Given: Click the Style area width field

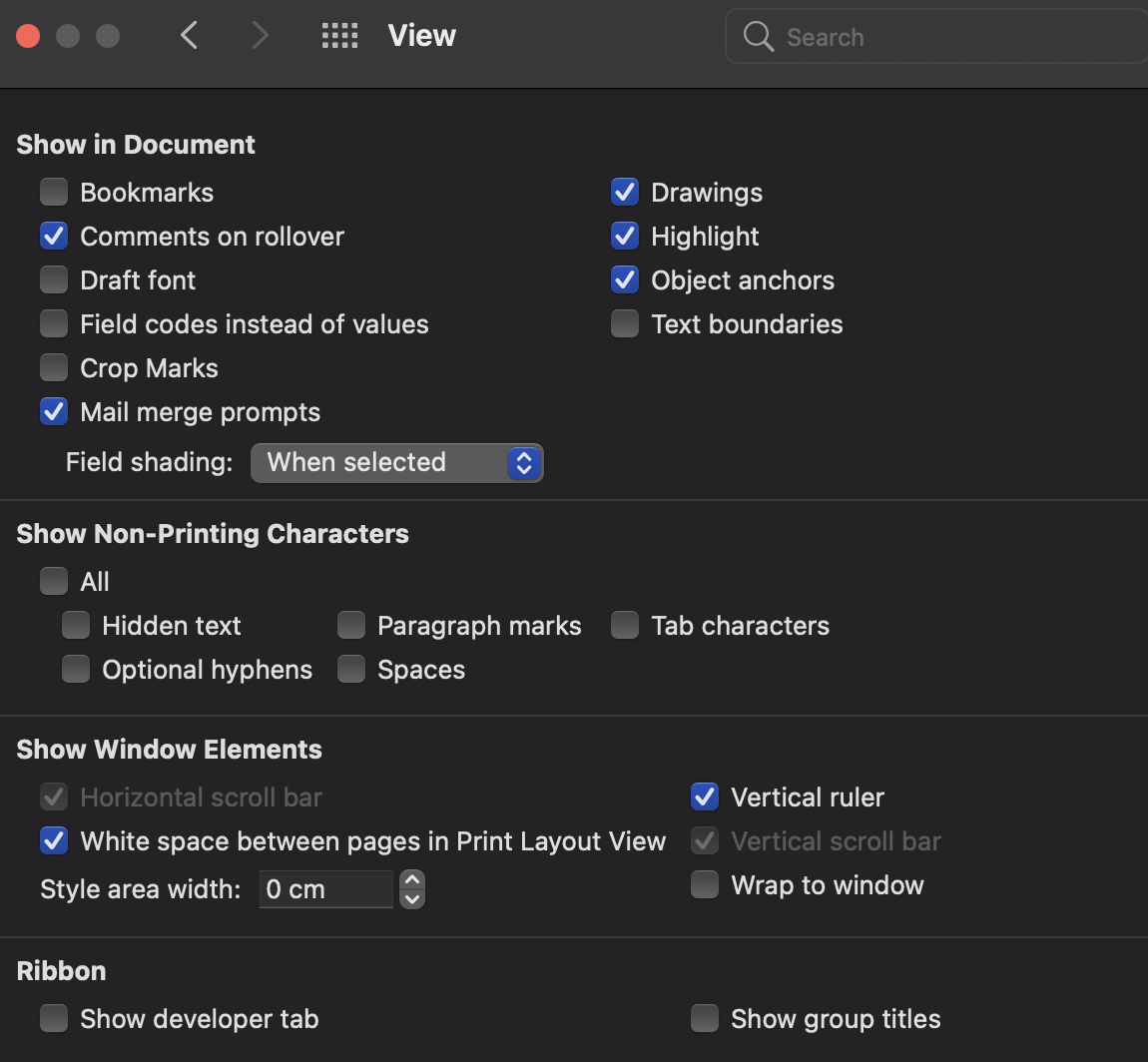Looking at the screenshot, I should pos(325,889).
